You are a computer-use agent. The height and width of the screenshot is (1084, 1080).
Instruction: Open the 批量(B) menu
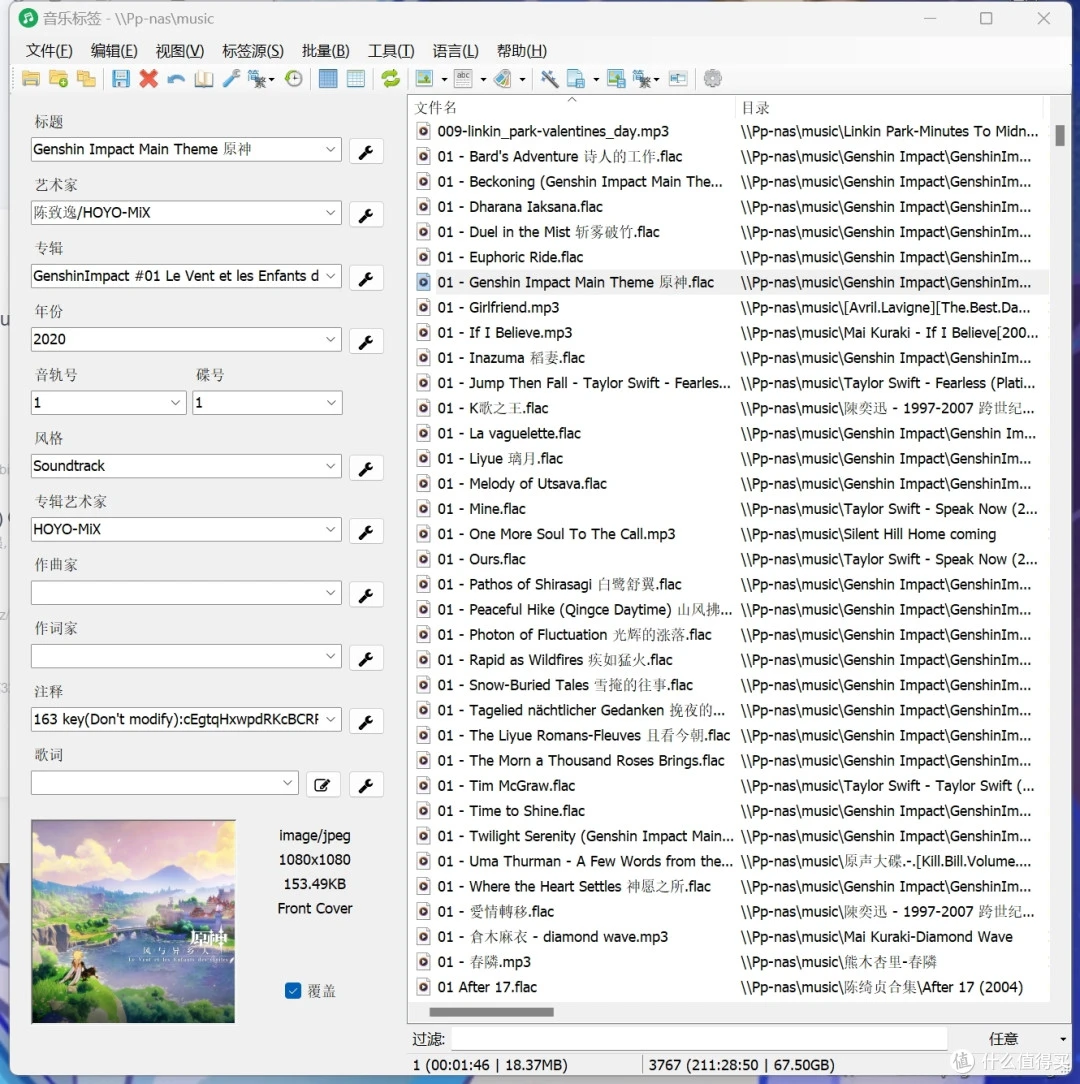(325, 51)
